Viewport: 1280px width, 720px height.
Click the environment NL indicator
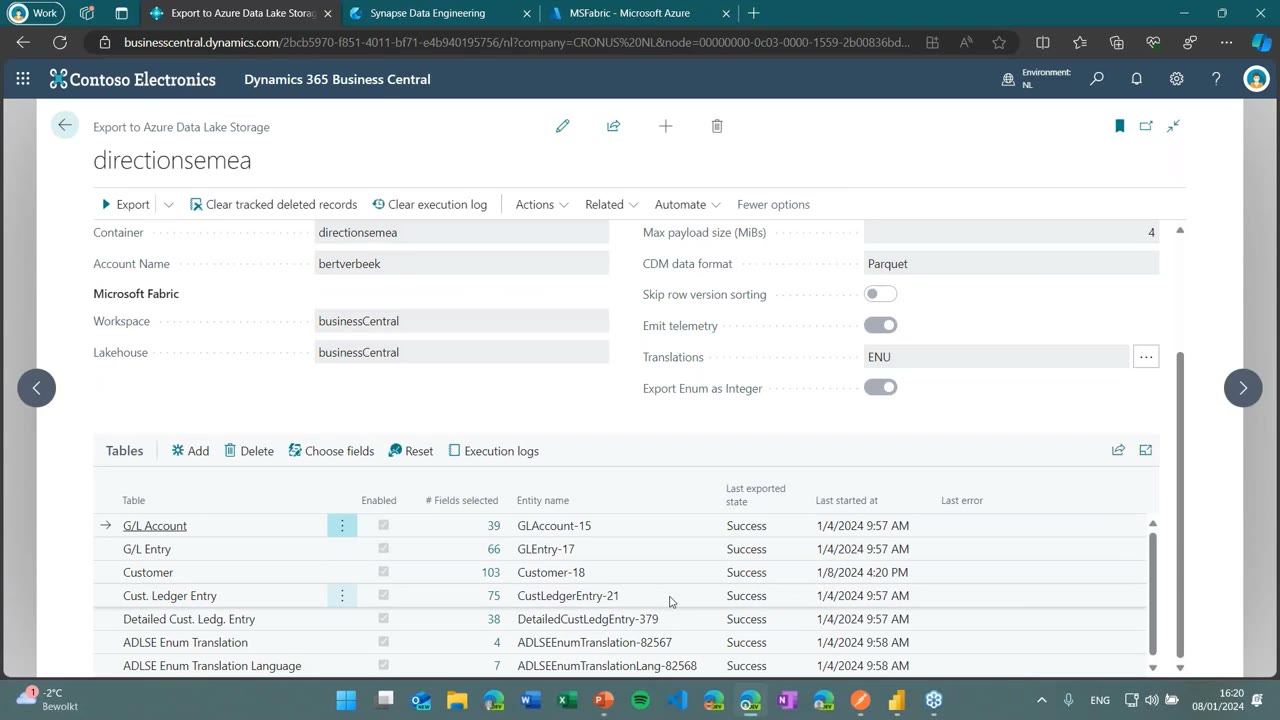coord(1036,79)
